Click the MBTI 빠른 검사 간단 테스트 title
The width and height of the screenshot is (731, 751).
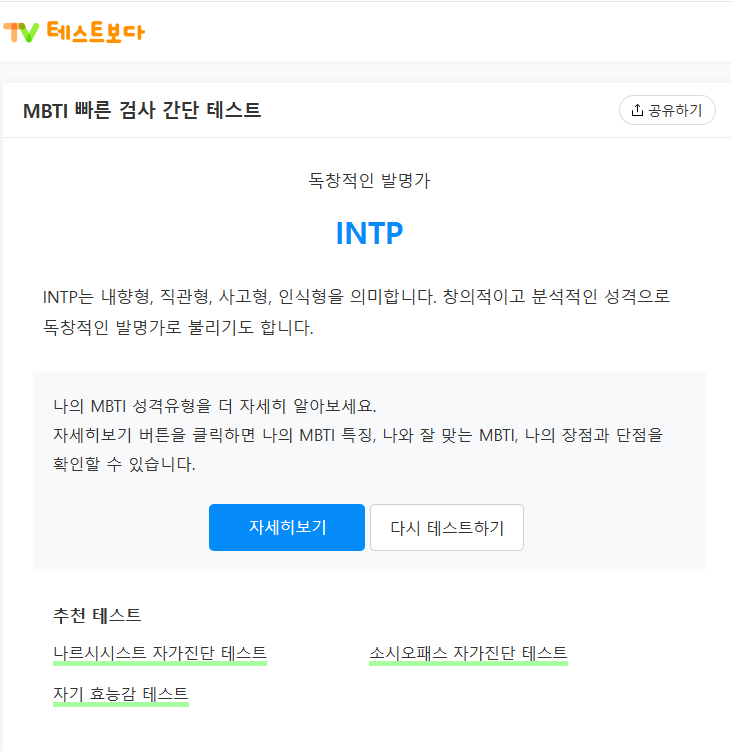point(142,111)
